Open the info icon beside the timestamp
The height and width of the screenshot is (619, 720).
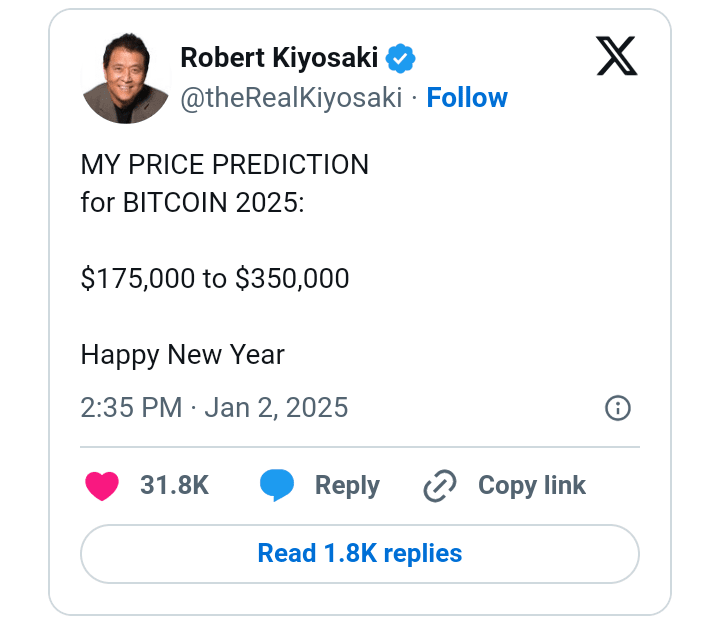tap(618, 407)
